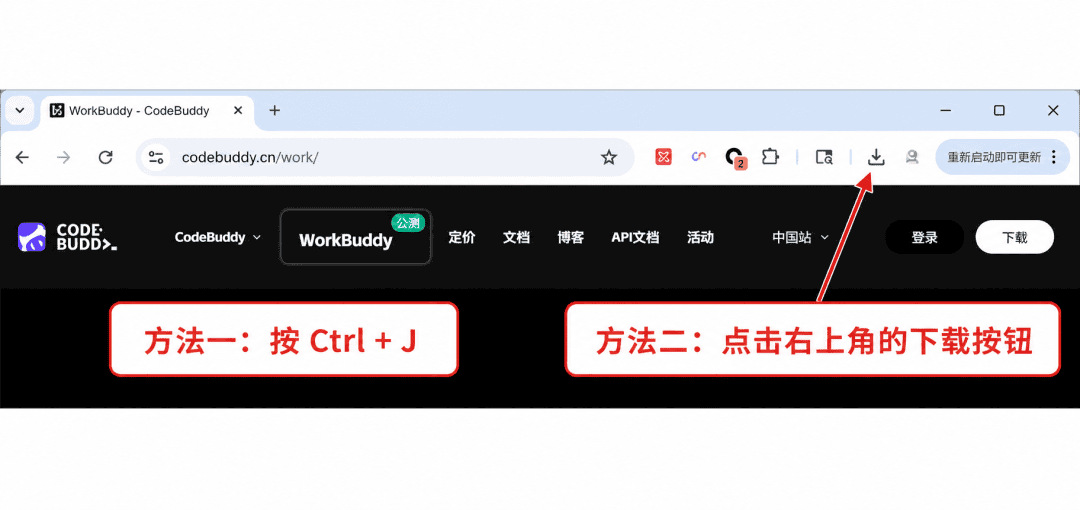Image resolution: width=1080 pixels, height=510 pixels.
Task: Open the WorkBuddy nav item
Action: 355,237
